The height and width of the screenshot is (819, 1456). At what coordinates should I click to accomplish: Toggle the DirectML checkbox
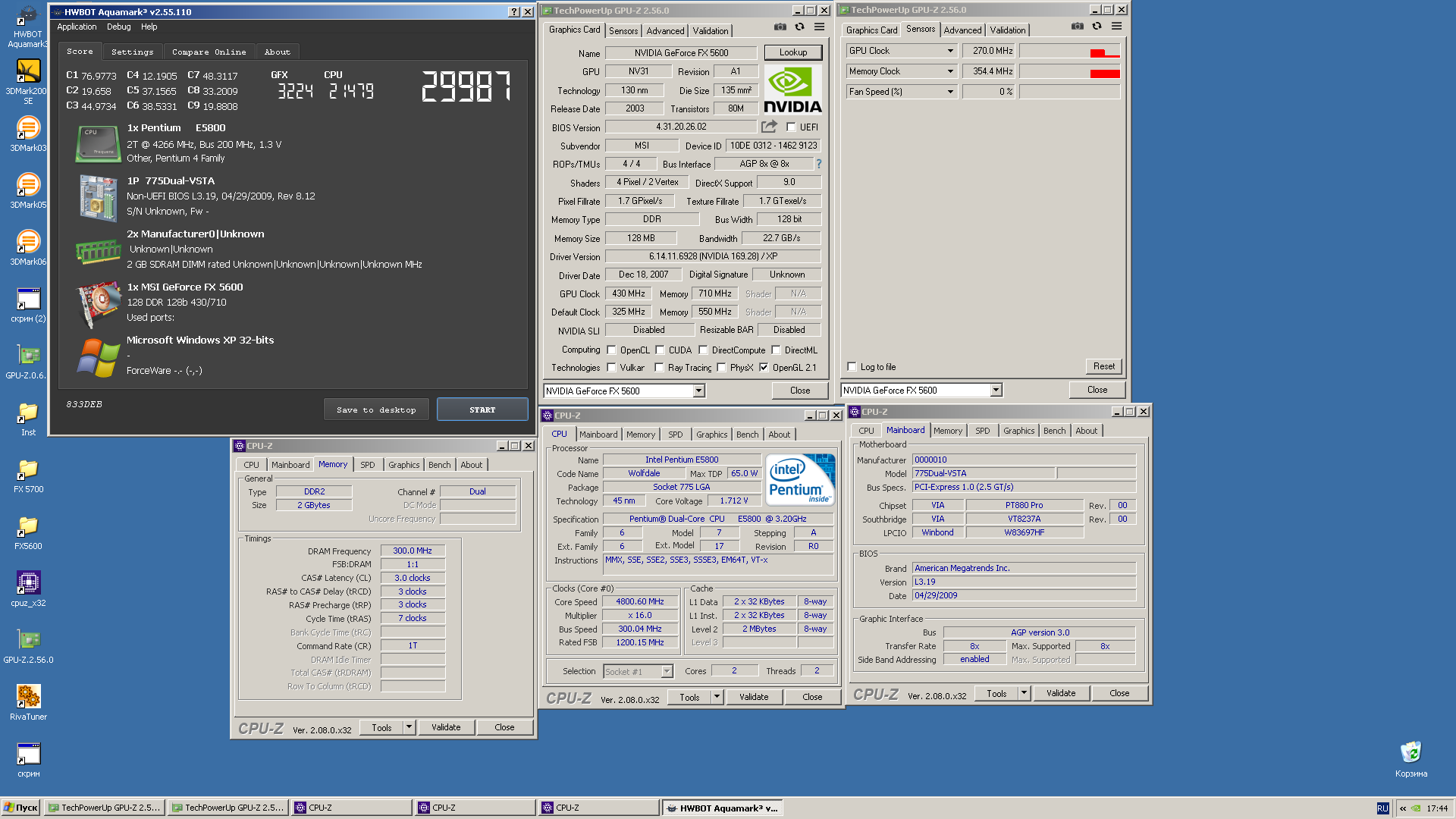776,350
